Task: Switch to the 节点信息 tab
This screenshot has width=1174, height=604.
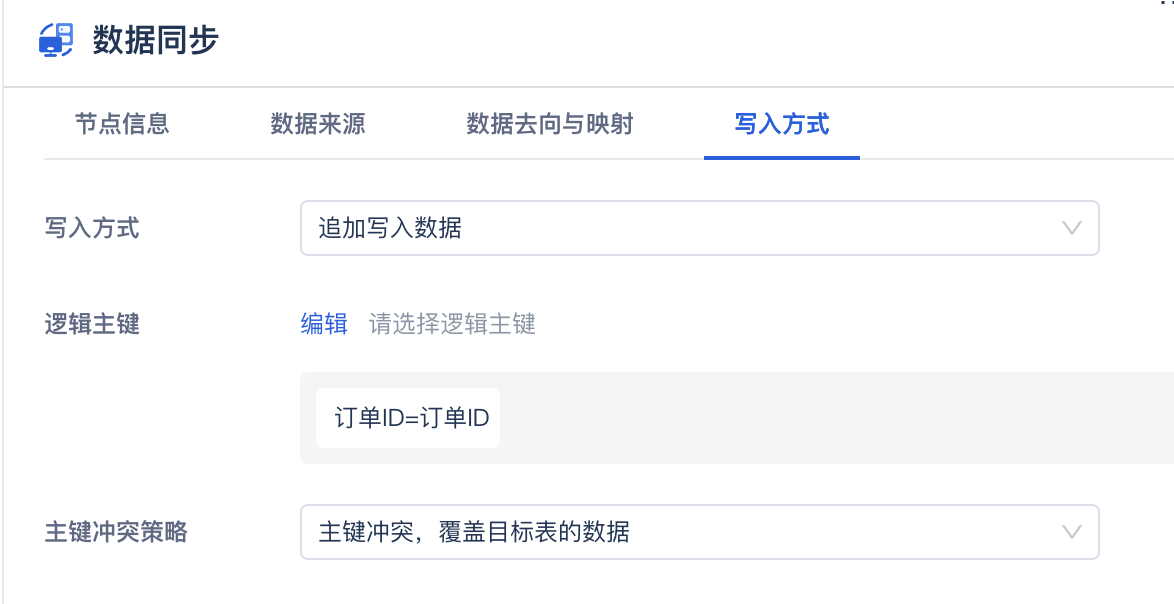Action: (x=122, y=124)
